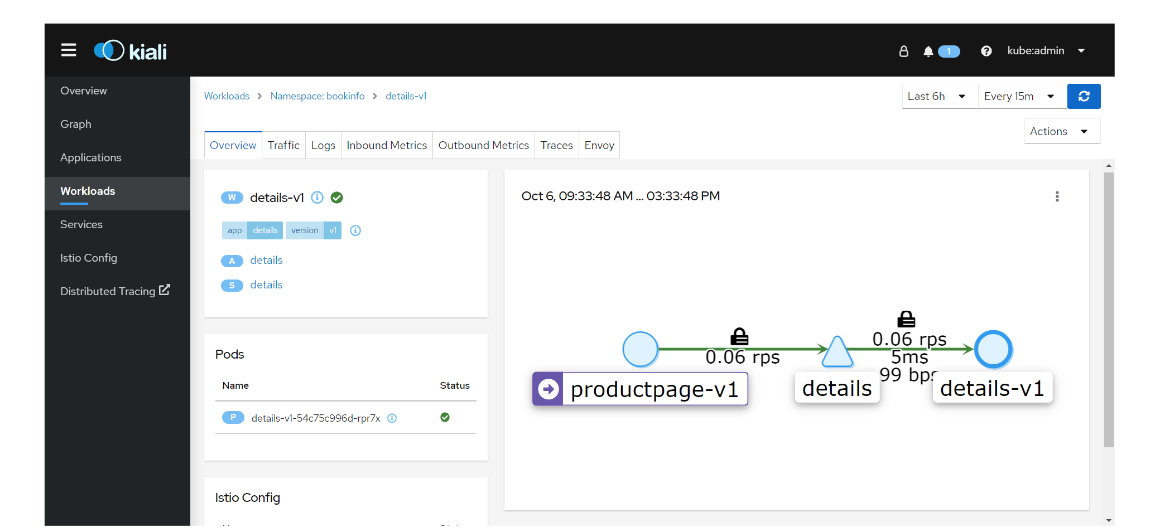Open the details service link
The image size is (1164, 529).
(x=267, y=285)
